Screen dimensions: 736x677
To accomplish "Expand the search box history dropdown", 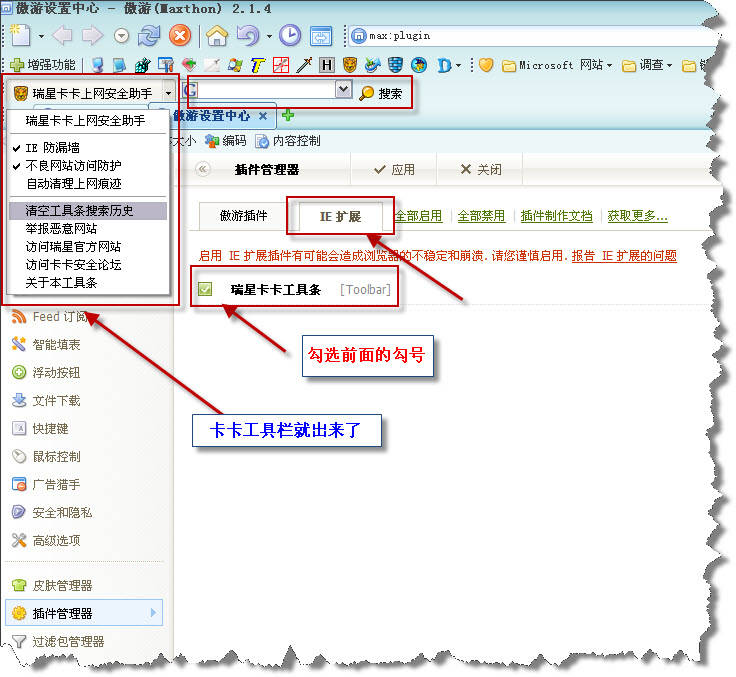I will 343,89.
